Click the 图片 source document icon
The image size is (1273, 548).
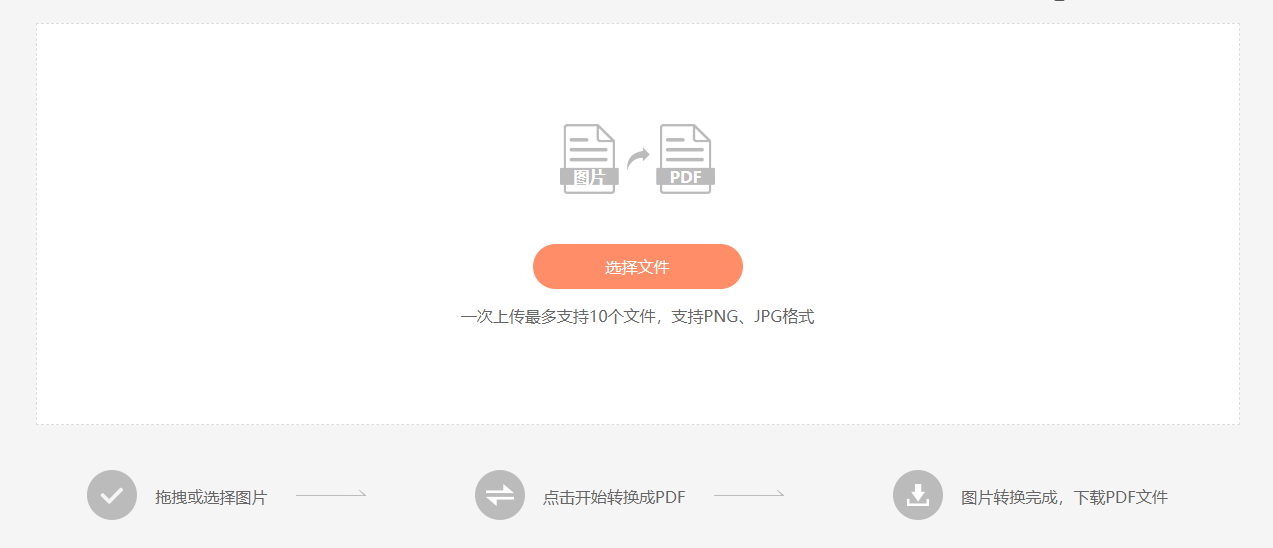point(589,159)
